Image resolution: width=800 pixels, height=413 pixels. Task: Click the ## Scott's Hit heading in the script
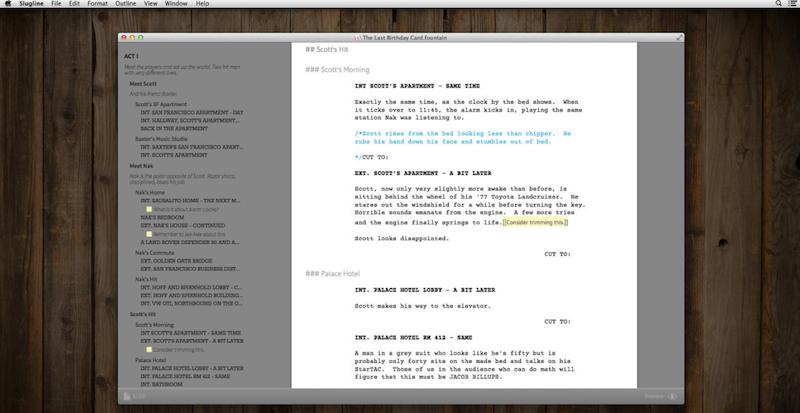click(x=327, y=50)
